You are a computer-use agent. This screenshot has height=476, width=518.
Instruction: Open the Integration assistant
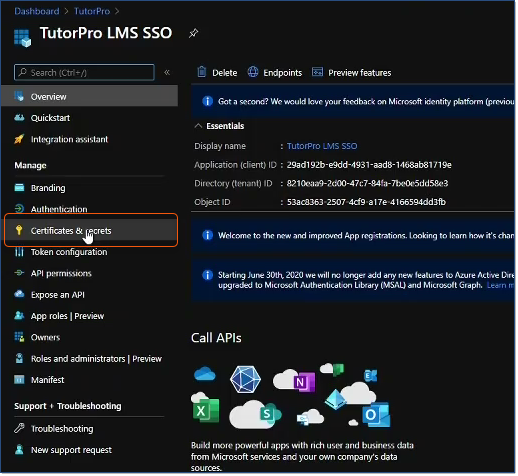pos(69,139)
